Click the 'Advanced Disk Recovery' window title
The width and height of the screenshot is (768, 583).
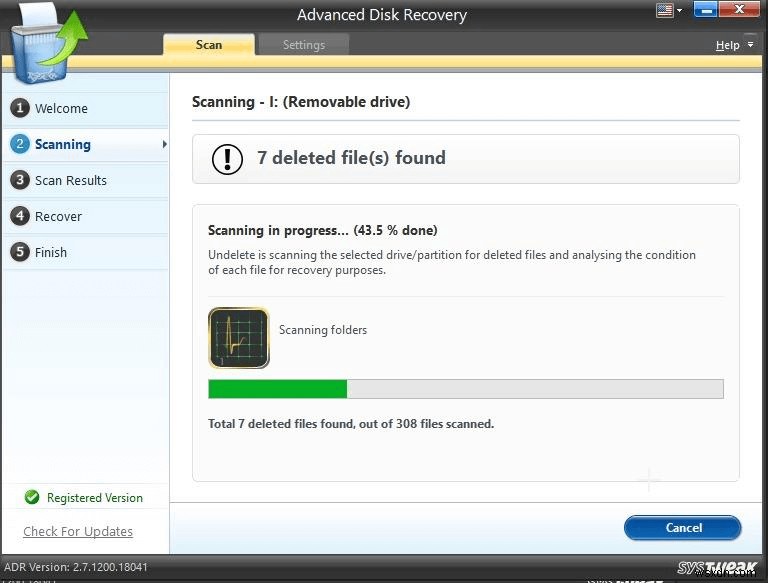point(382,15)
